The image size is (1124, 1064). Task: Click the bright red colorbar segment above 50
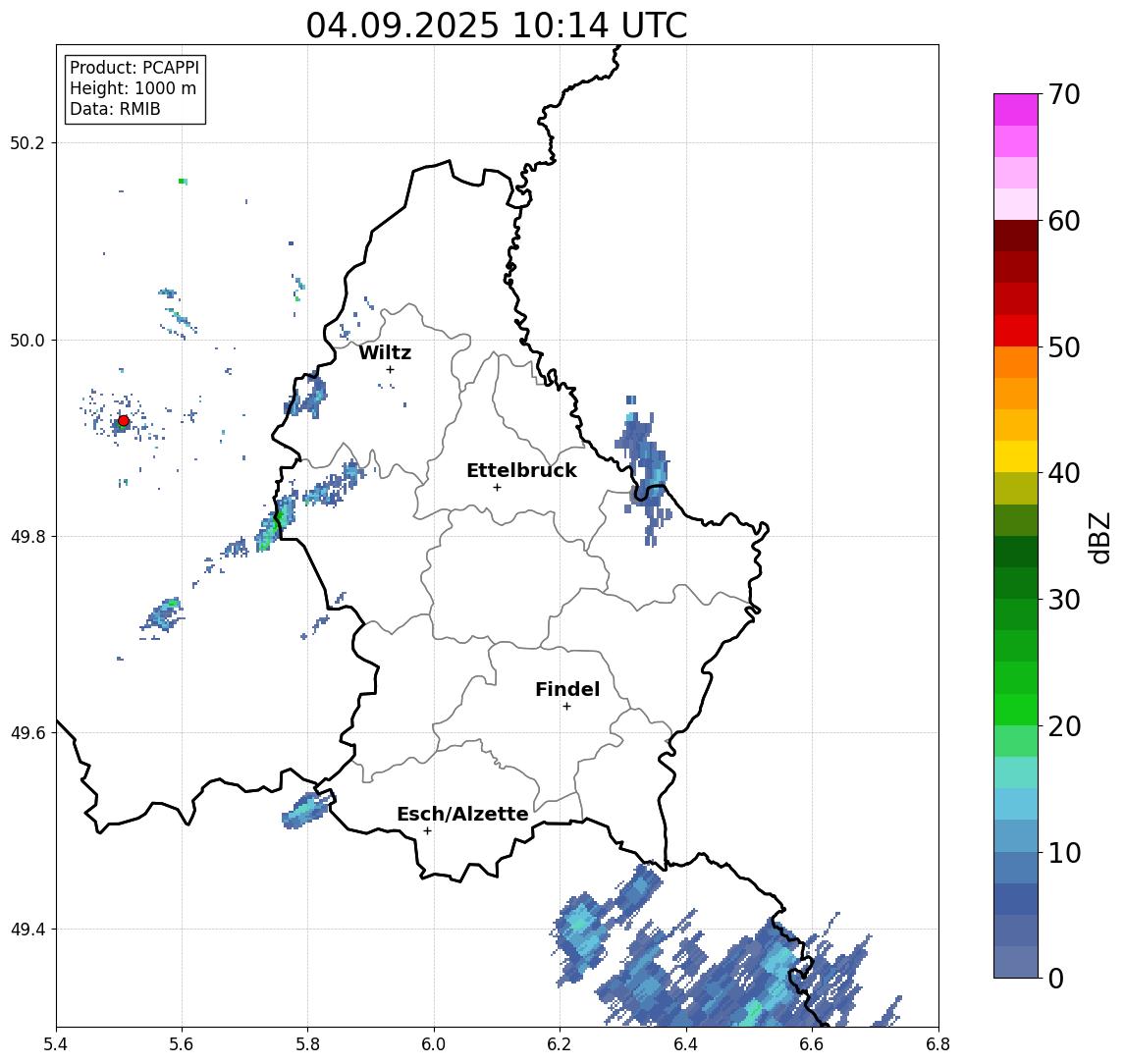coord(1016,331)
